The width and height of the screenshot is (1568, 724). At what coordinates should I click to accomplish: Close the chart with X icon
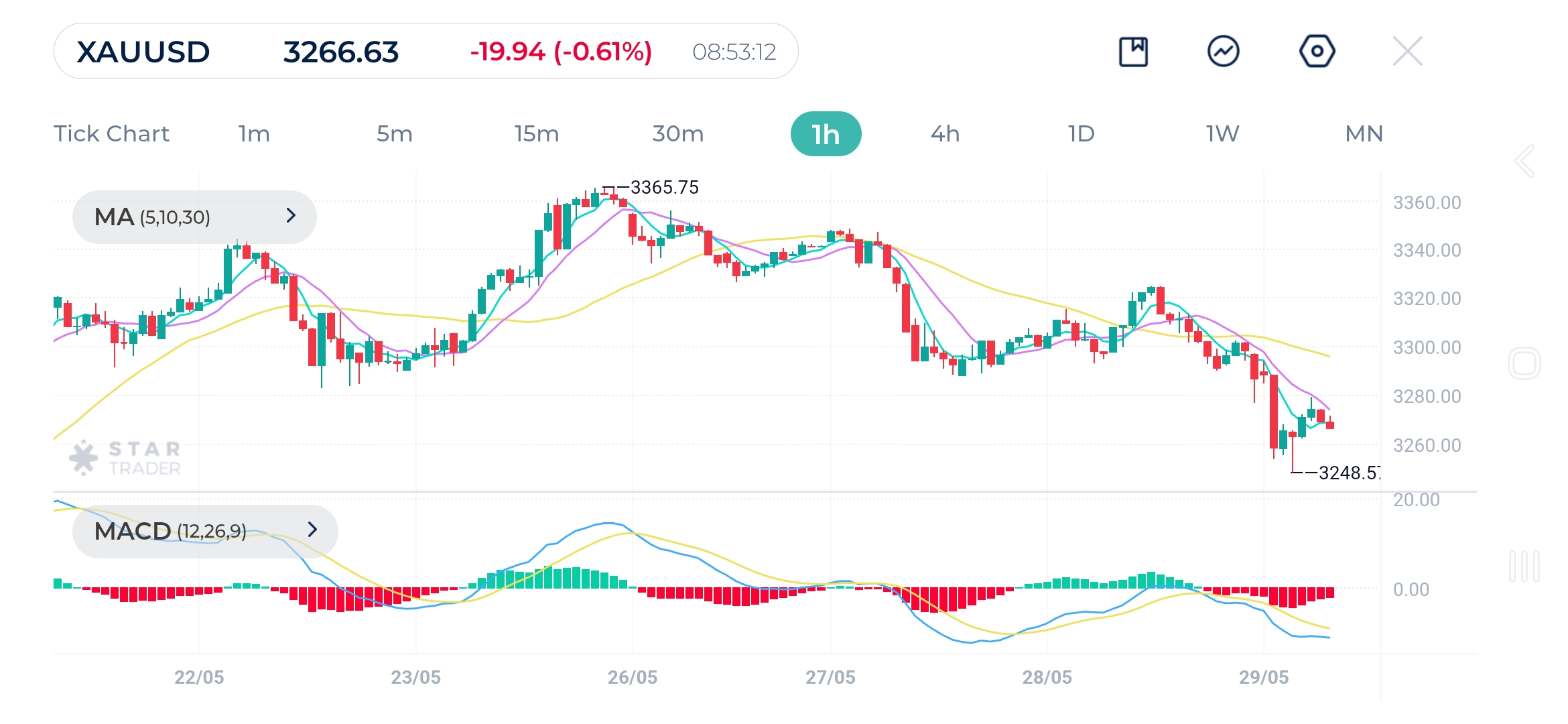point(1407,52)
